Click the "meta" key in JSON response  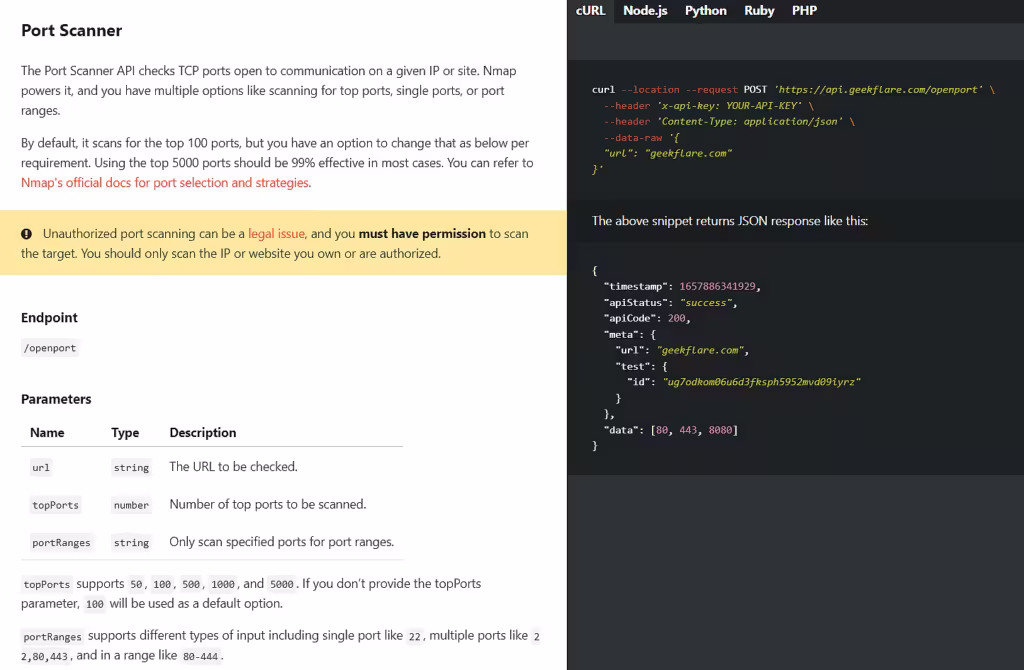(620, 335)
